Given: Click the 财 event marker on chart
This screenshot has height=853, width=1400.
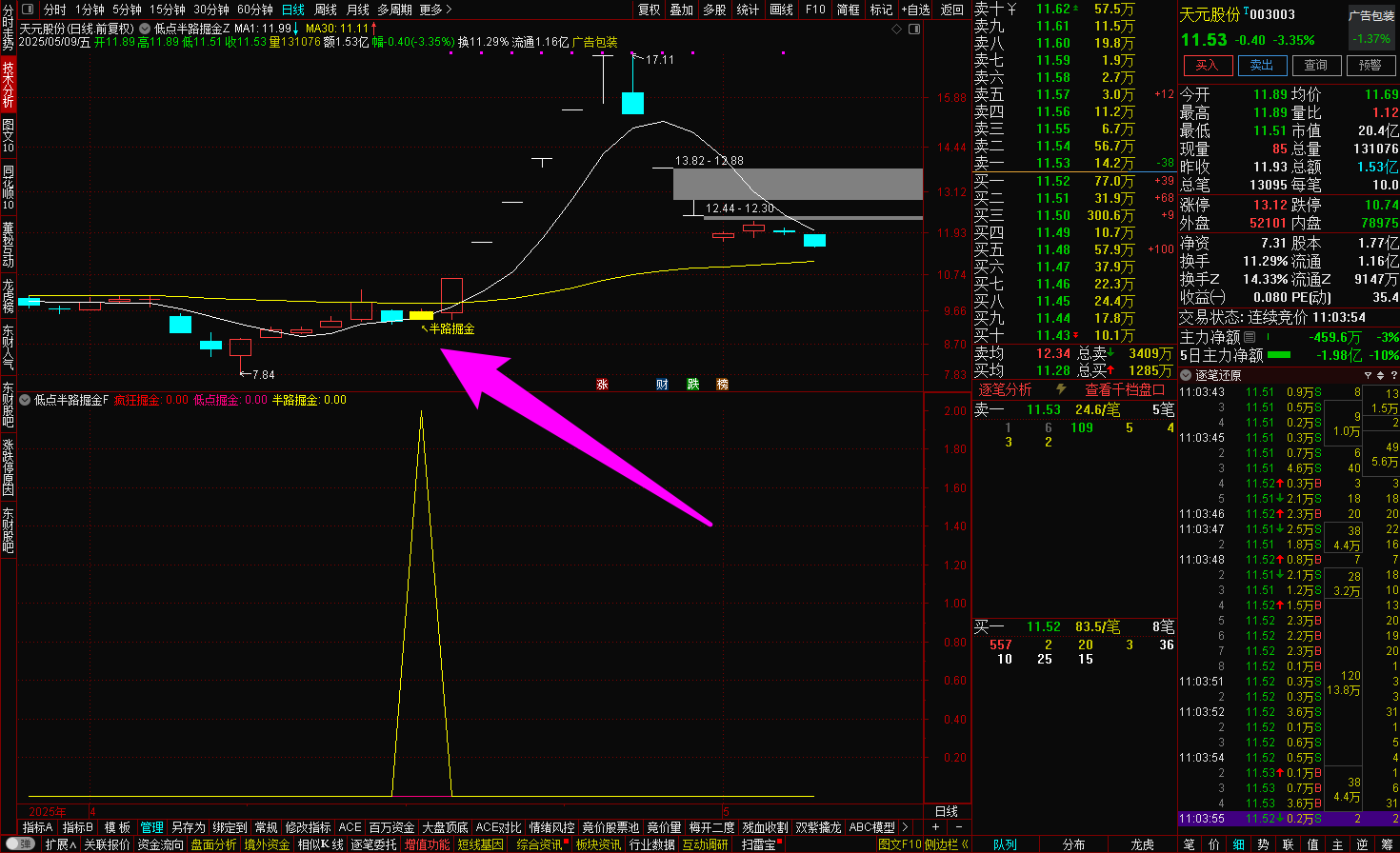Looking at the screenshot, I should 662,385.
